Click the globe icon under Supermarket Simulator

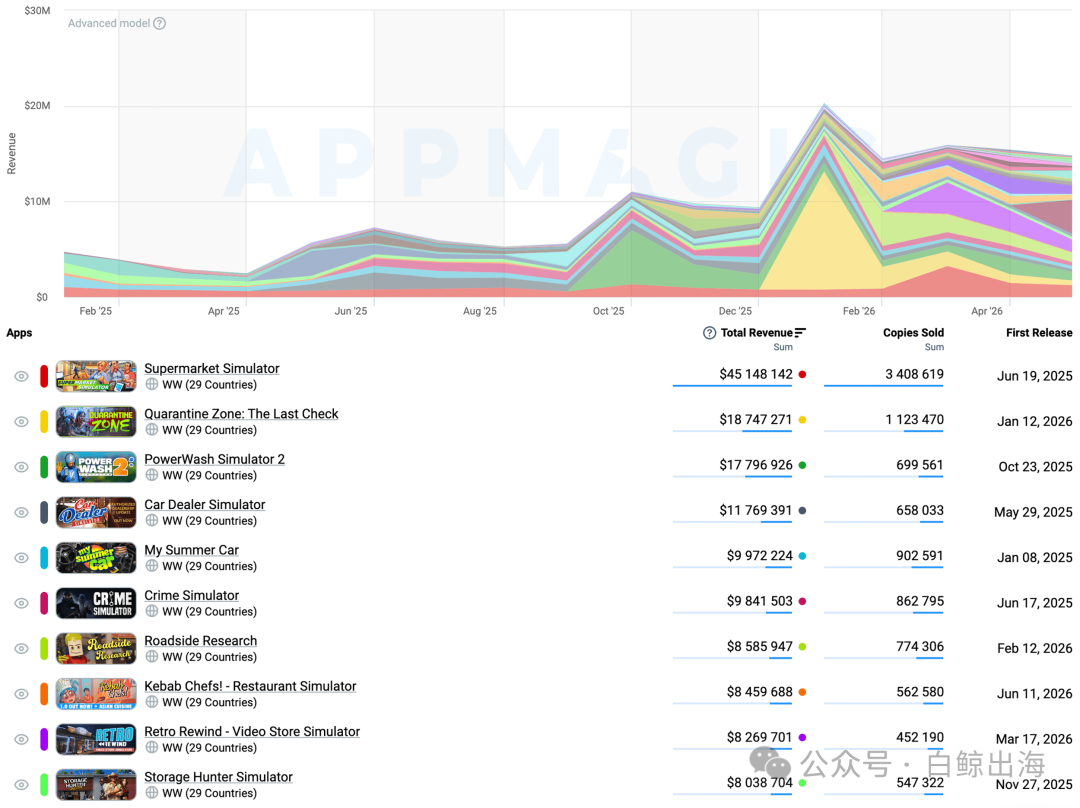(x=152, y=384)
